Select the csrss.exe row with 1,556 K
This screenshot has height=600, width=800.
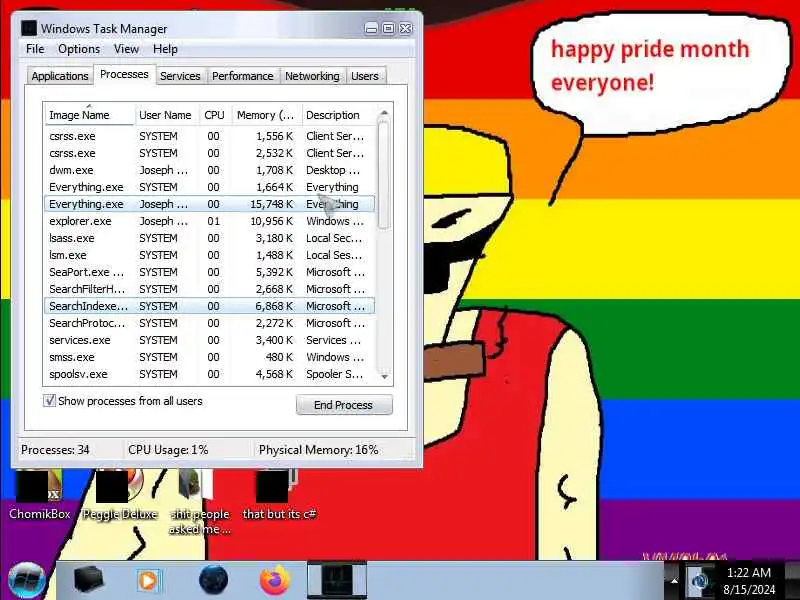[x=210, y=136]
